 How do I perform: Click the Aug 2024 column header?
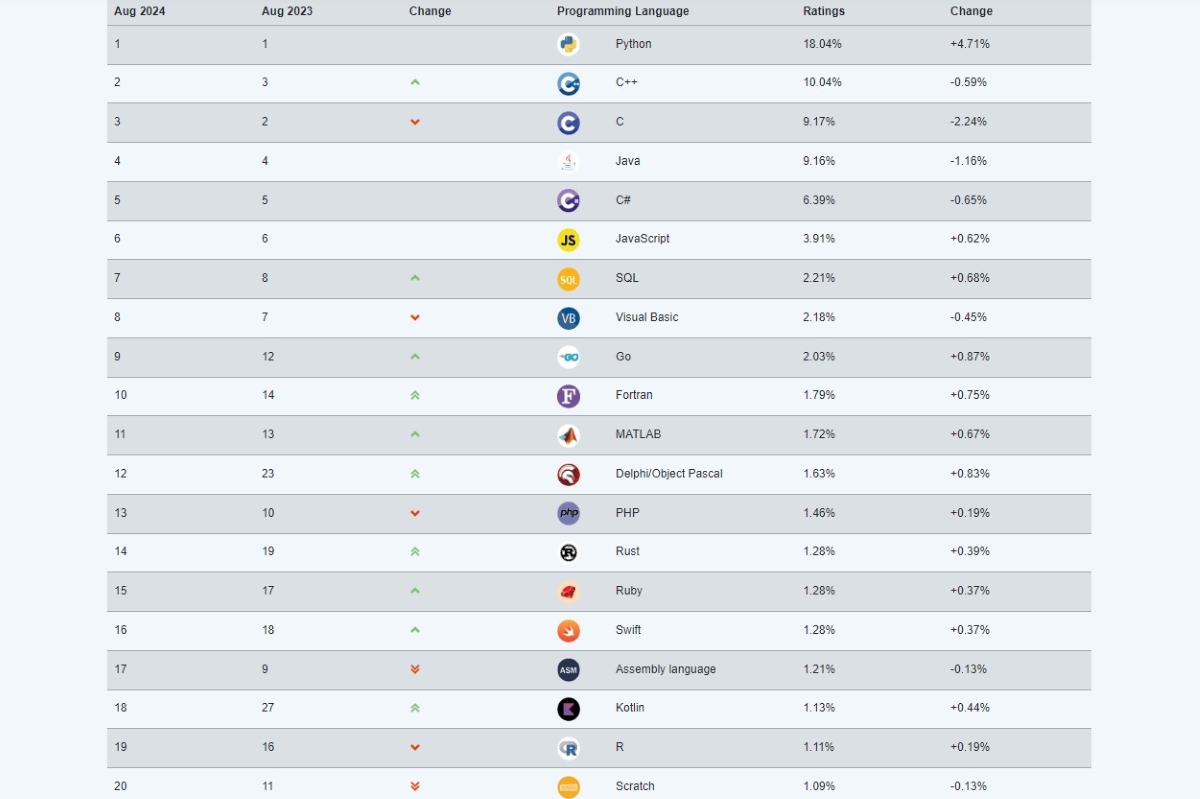(140, 11)
